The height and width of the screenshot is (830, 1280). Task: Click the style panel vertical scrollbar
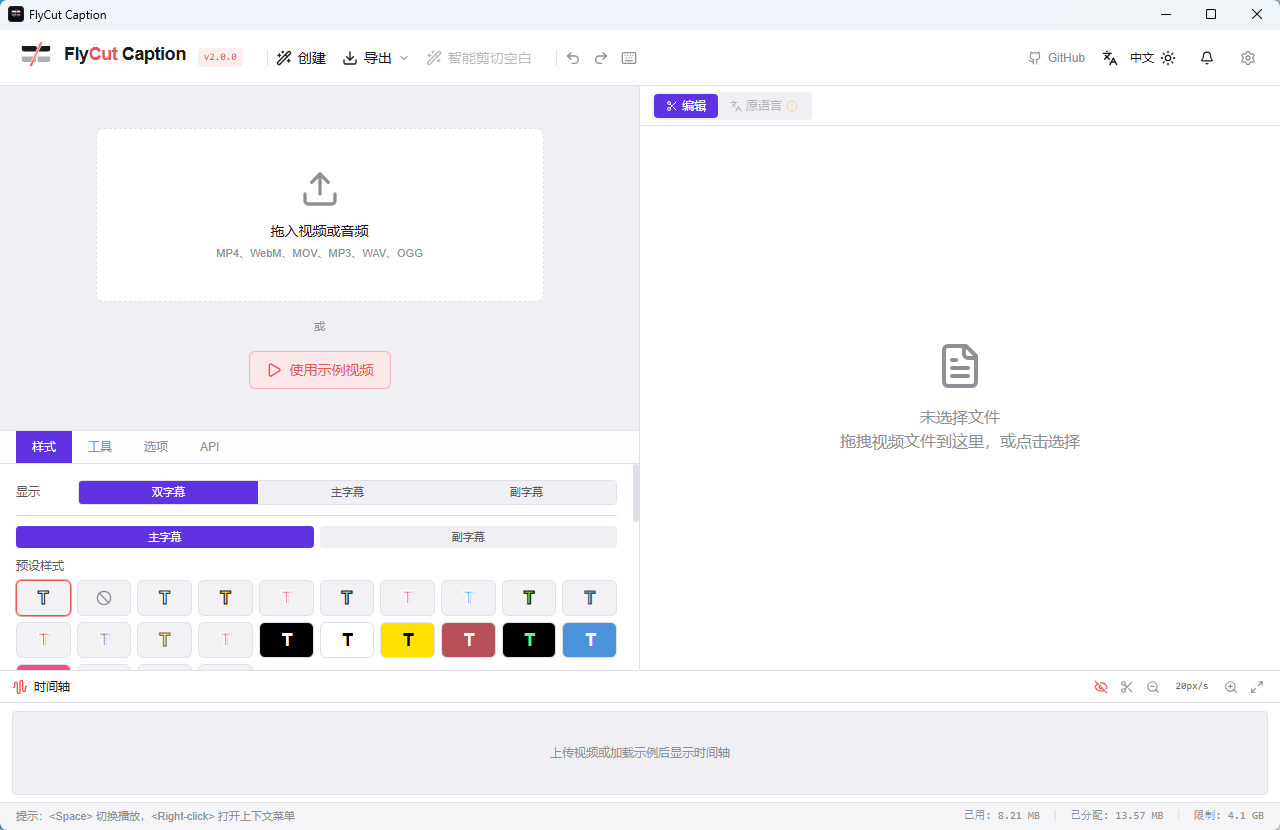636,493
